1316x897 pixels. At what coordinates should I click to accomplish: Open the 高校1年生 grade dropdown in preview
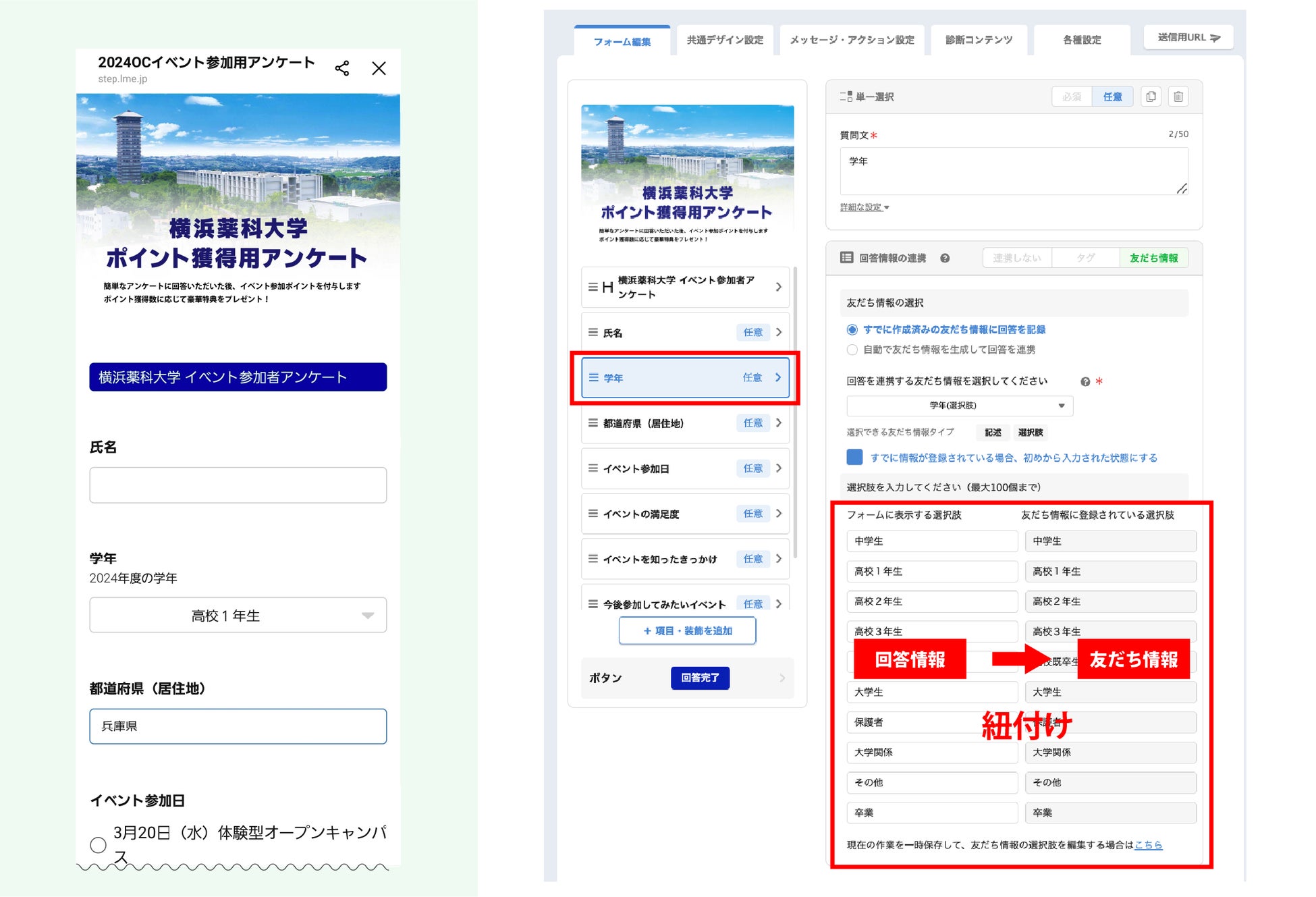pyautogui.click(x=238, y=615)
